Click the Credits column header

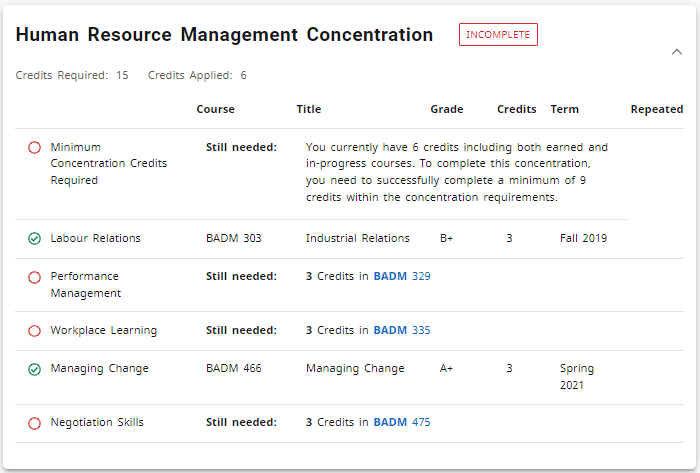(x=516, y=109)
